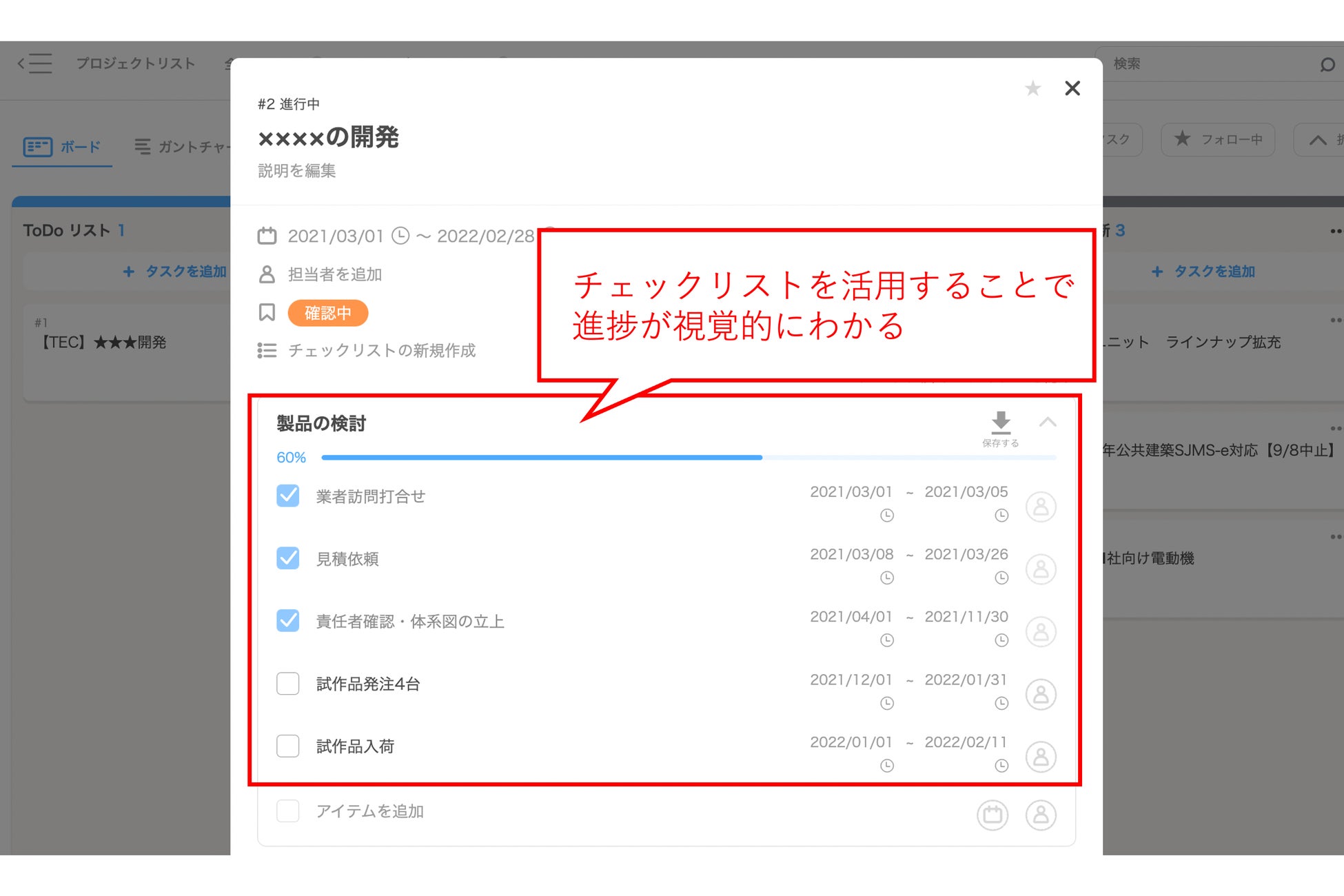The height and width of the screenshot is (896, 1344).
Task: Open the 確認中 status tag
Action: point(327,313)
